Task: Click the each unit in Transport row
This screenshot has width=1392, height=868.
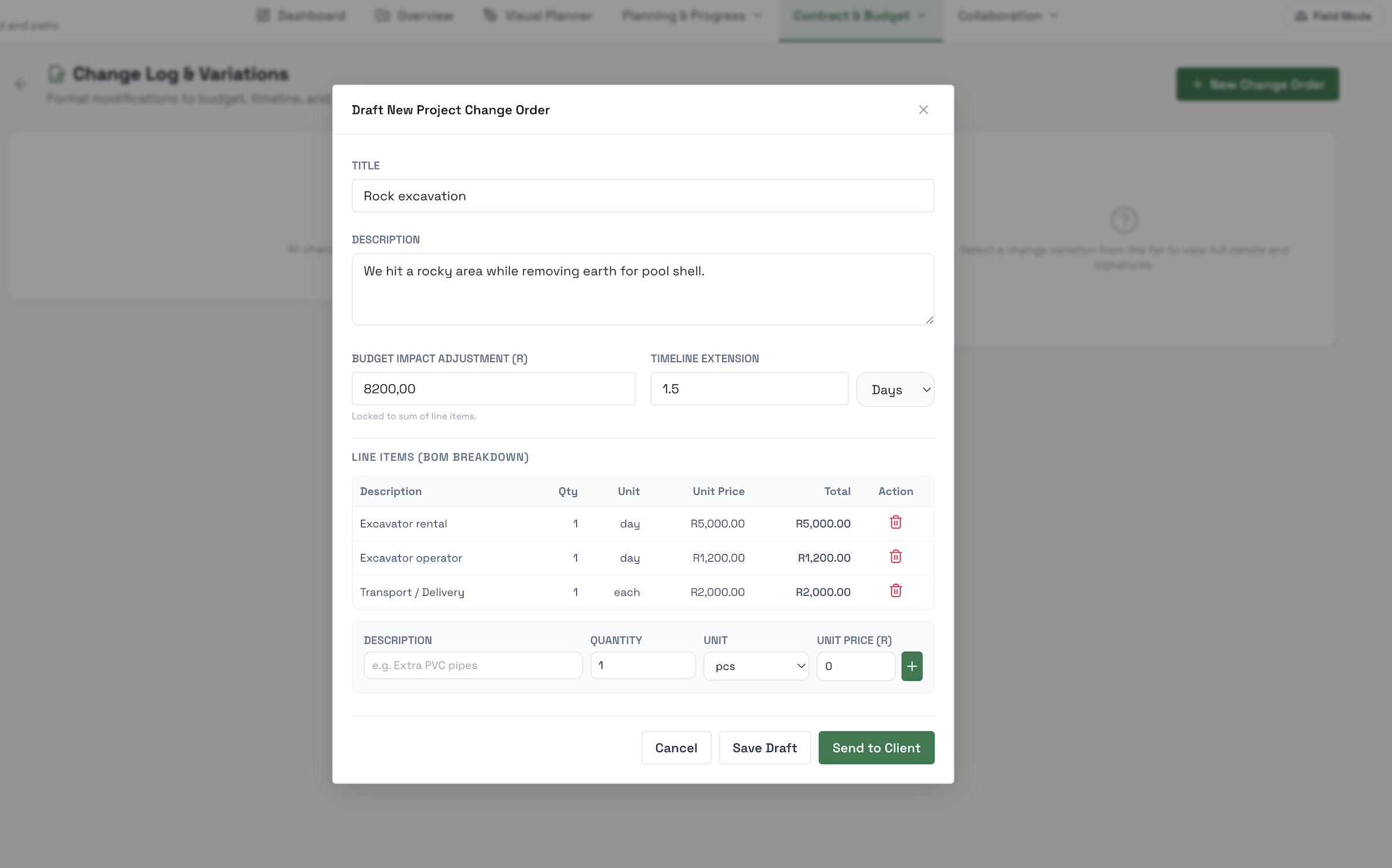Action: click(627, 592)
